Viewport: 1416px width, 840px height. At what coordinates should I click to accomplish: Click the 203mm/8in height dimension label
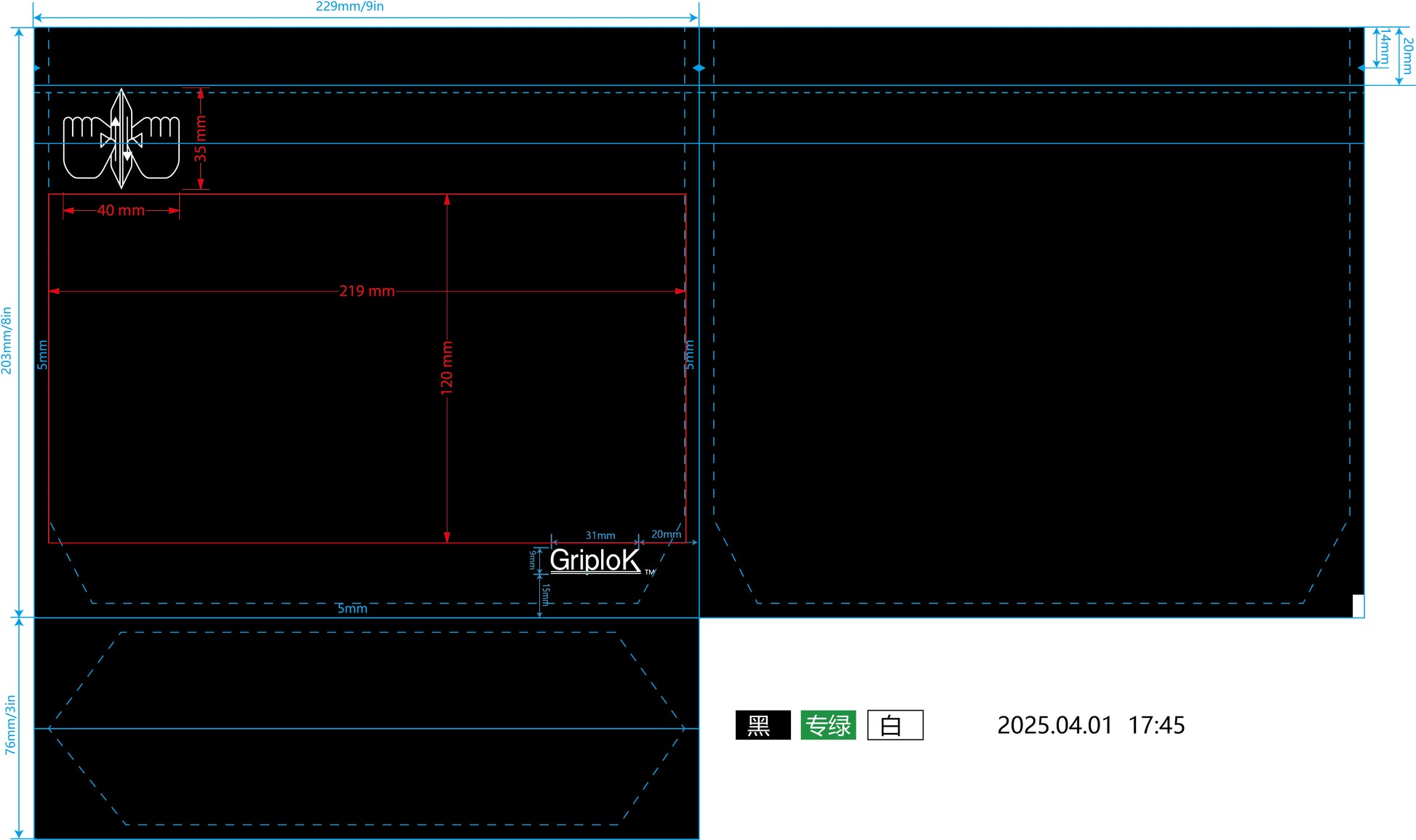tap(7, 340)
